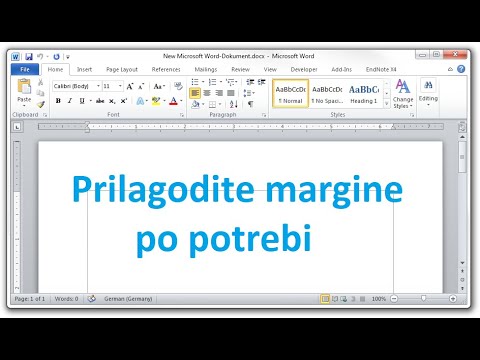The width and height of the screenshot is (480, 360).
Task: Click the zoom slider thumb
Action: point(423,299)
